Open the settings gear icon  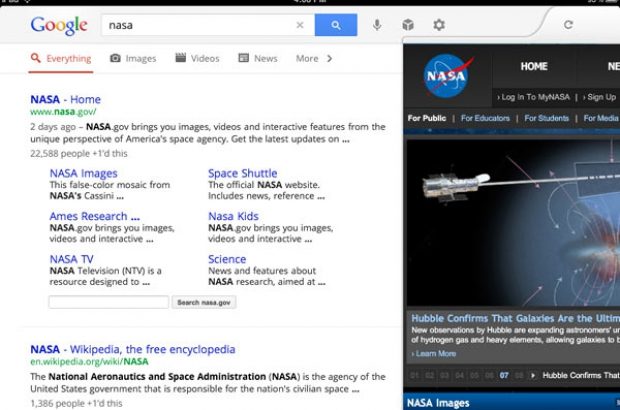(x=438, y=25)
